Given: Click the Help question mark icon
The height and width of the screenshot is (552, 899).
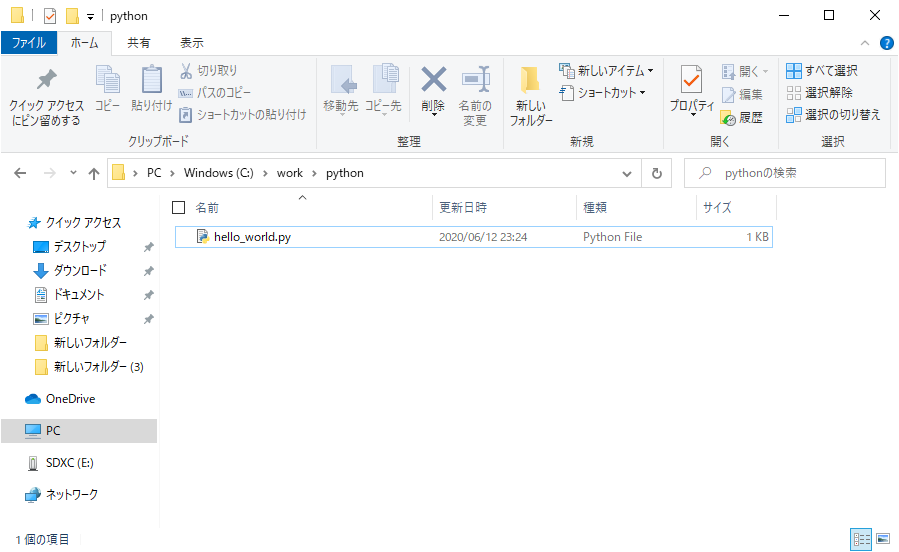Looking at the screenshot, I should (x=886, y=43).
